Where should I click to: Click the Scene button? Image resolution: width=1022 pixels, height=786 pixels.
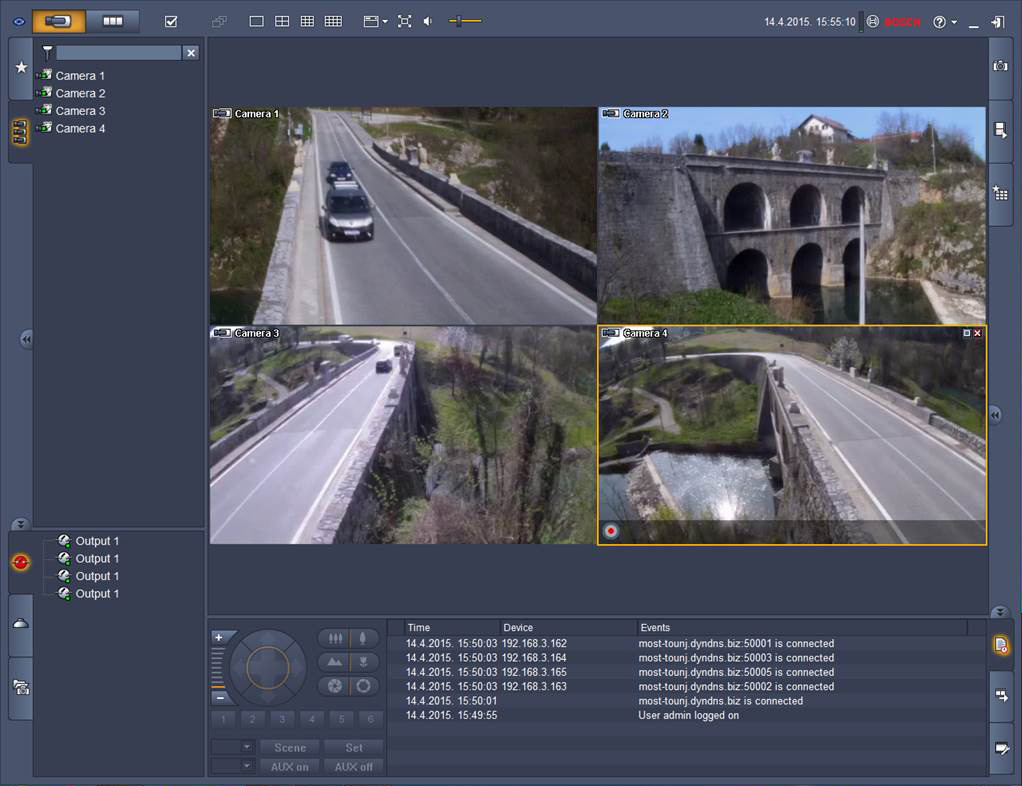[x=290, y=747]
